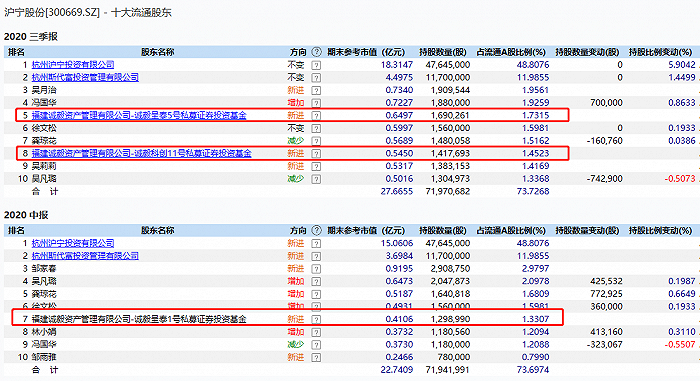Click the ? icon in 三季报 row 4 (0.7227)
Screen dimensions: 700x381
click(316, 103)
